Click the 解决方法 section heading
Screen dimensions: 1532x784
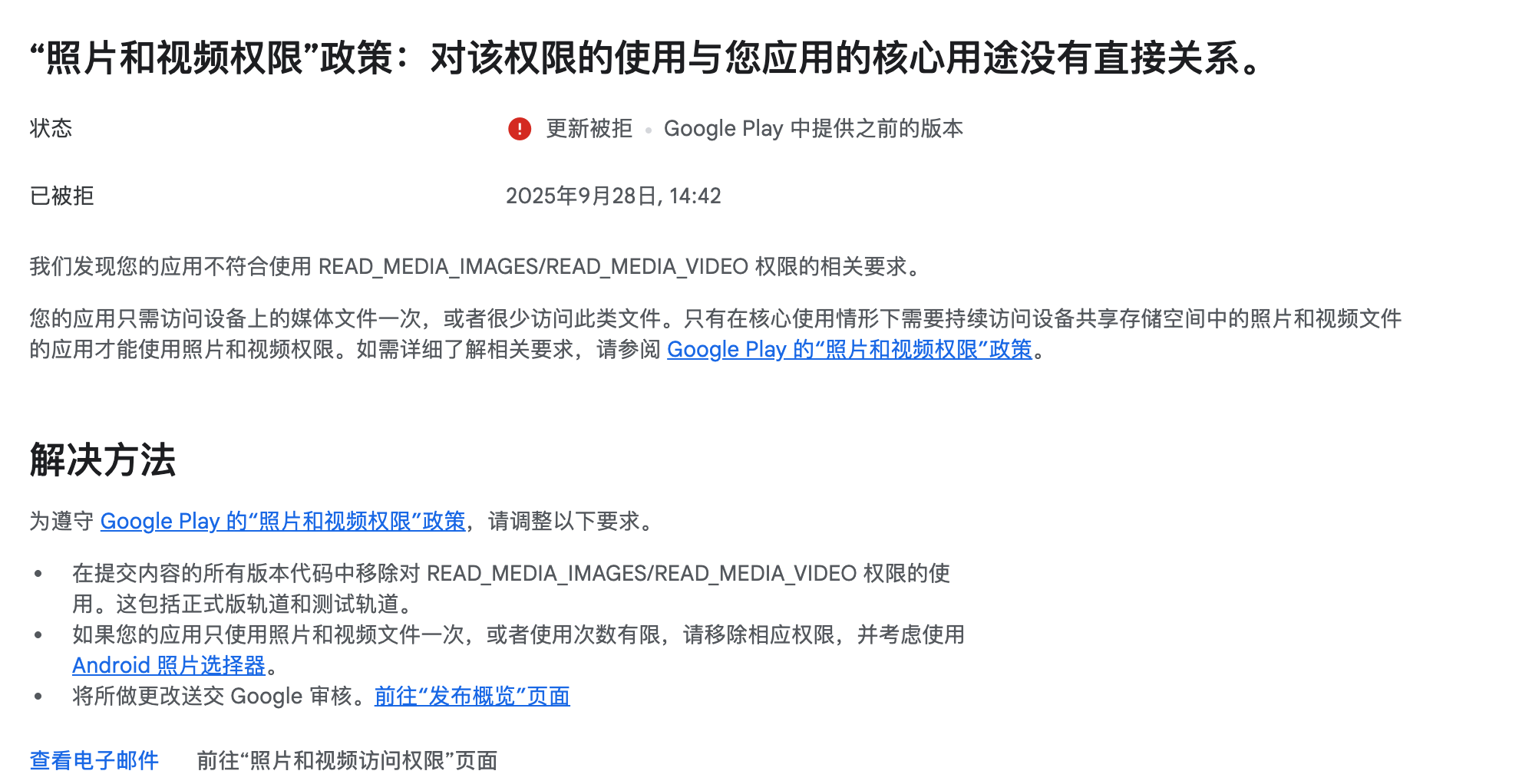pos(103,460)
